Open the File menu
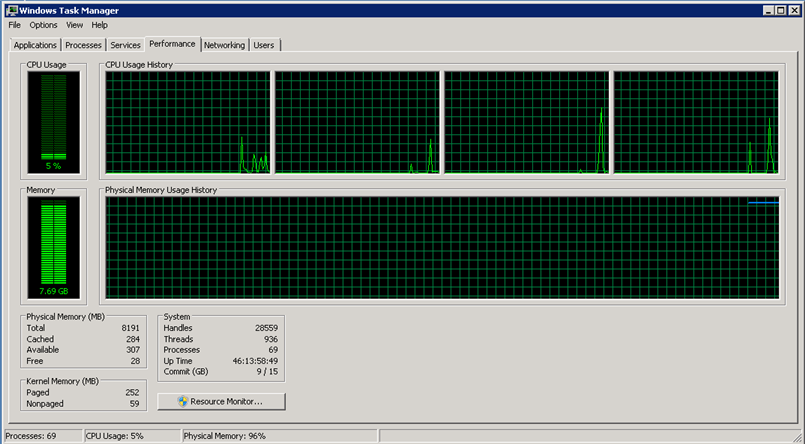805x444 pixels. [14, 25]
